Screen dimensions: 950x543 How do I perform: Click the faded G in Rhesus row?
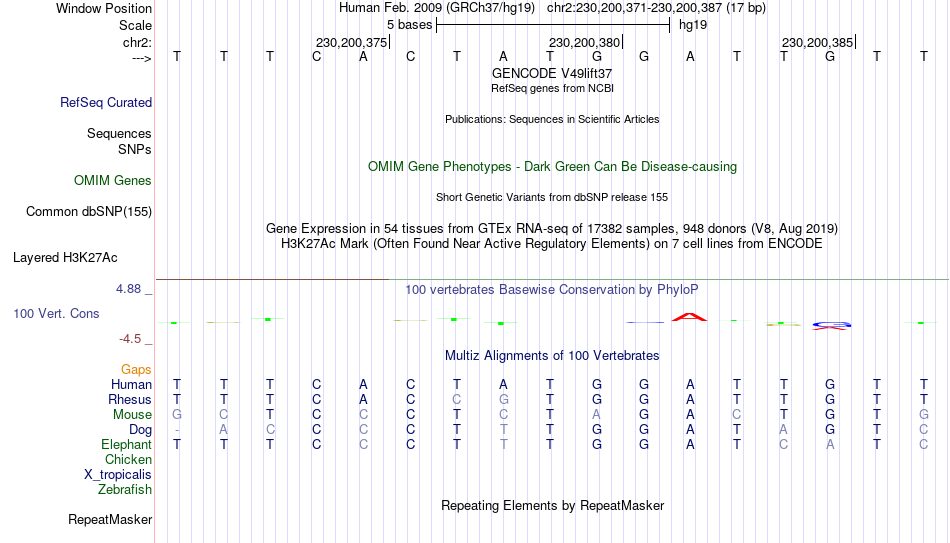(503, 399)
